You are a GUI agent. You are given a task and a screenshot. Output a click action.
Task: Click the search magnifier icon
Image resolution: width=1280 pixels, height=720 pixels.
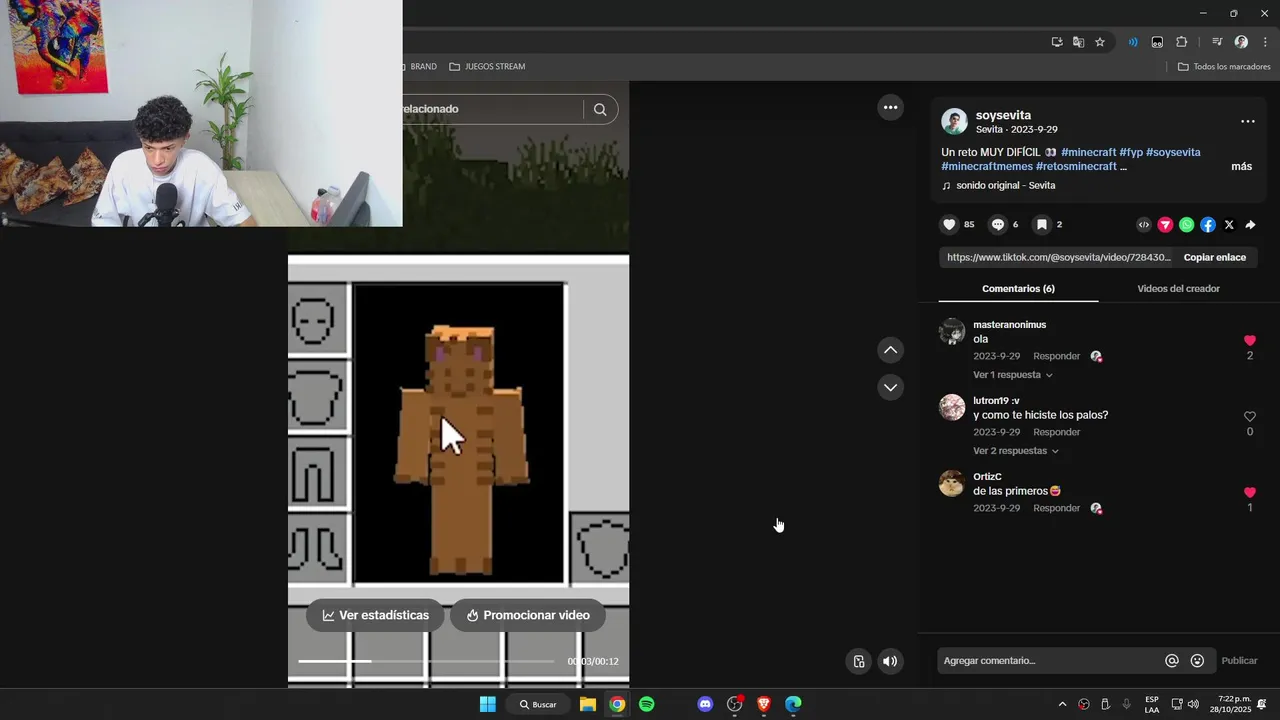coord(600,109)
